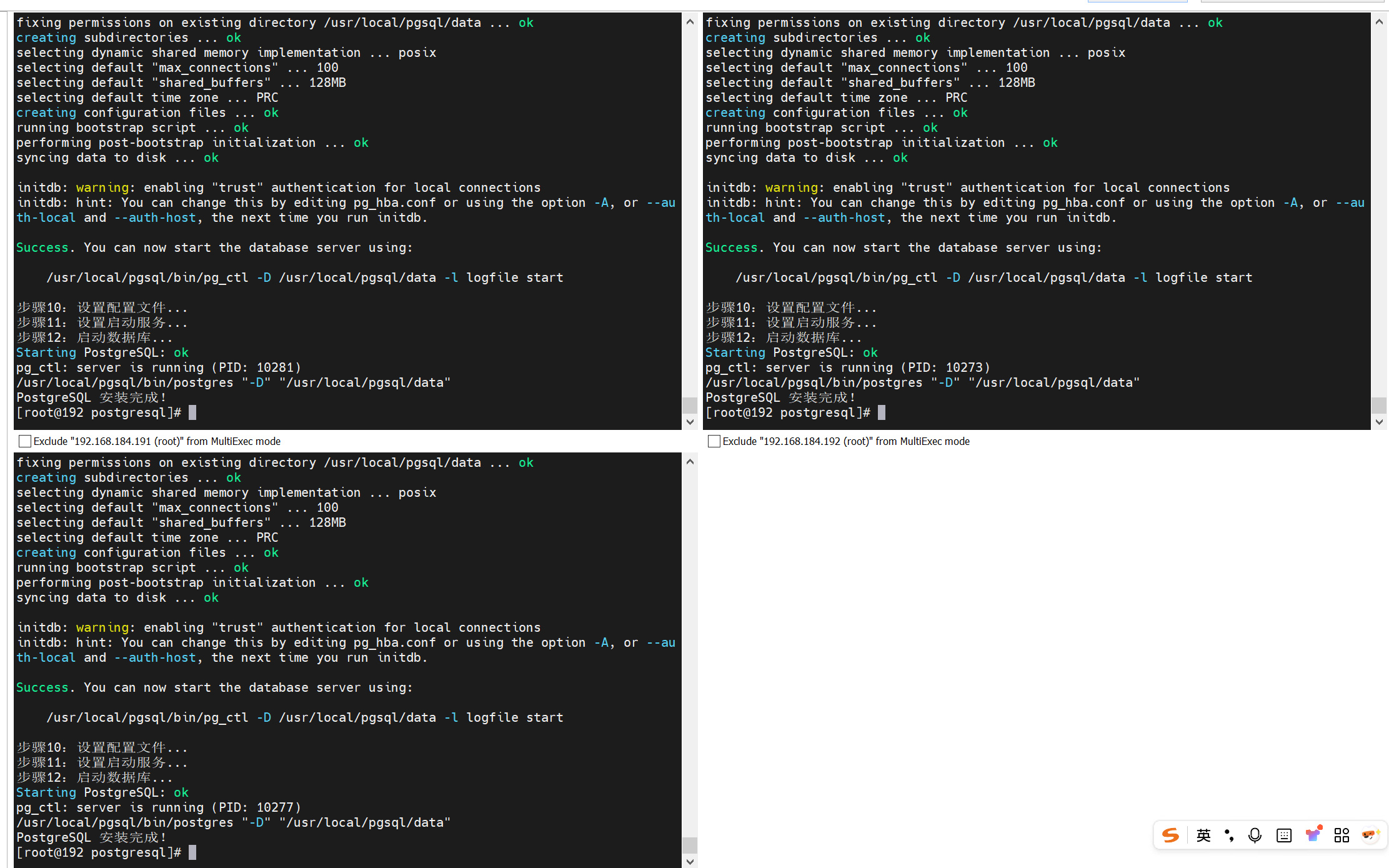Click the scroll-down arrow of the bottom terminal

(x=690, y=861)
